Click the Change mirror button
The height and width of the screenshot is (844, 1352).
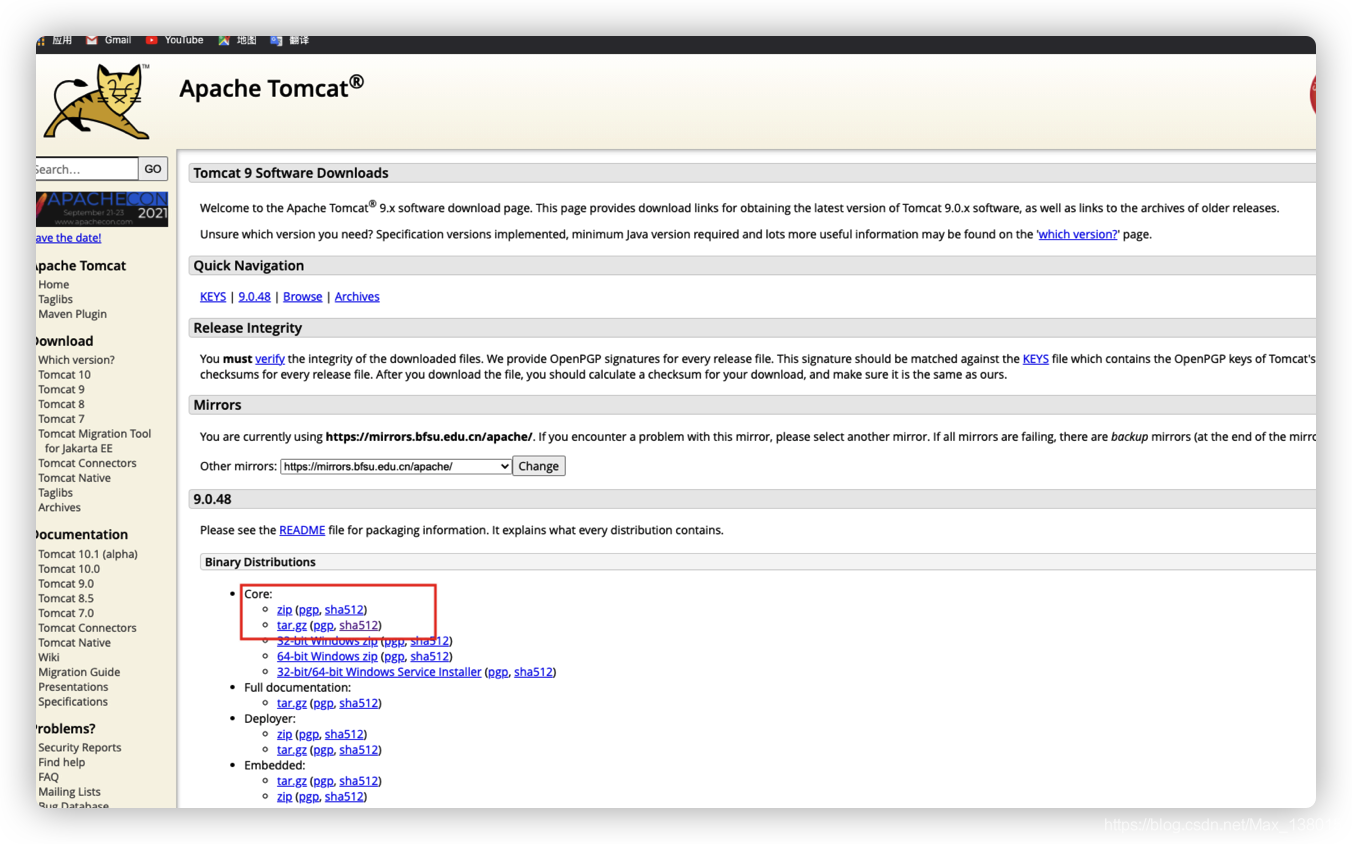tap(539, 466)
